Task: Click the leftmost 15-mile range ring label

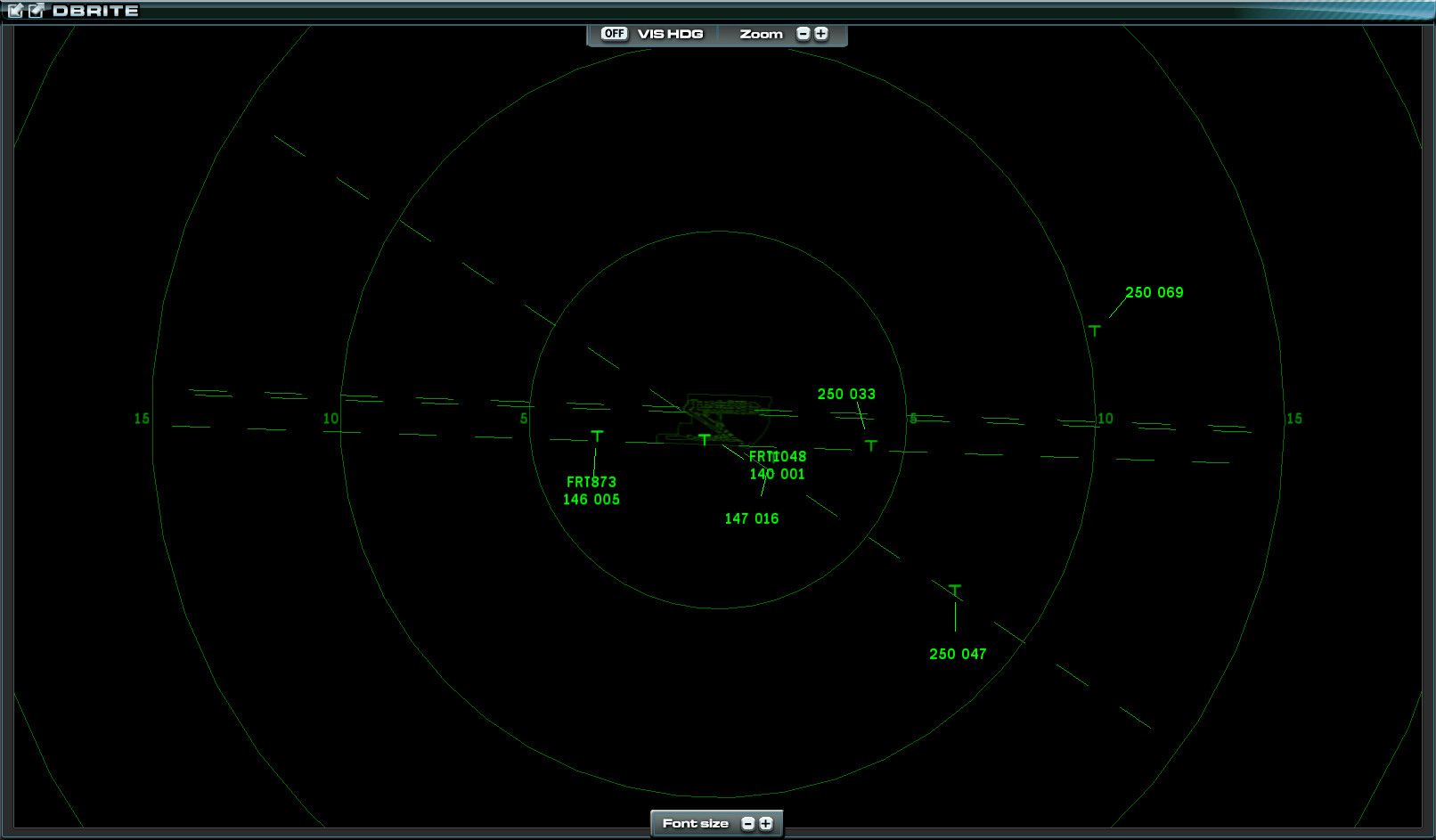Action: pyautogui.click(x=141, y=417)
